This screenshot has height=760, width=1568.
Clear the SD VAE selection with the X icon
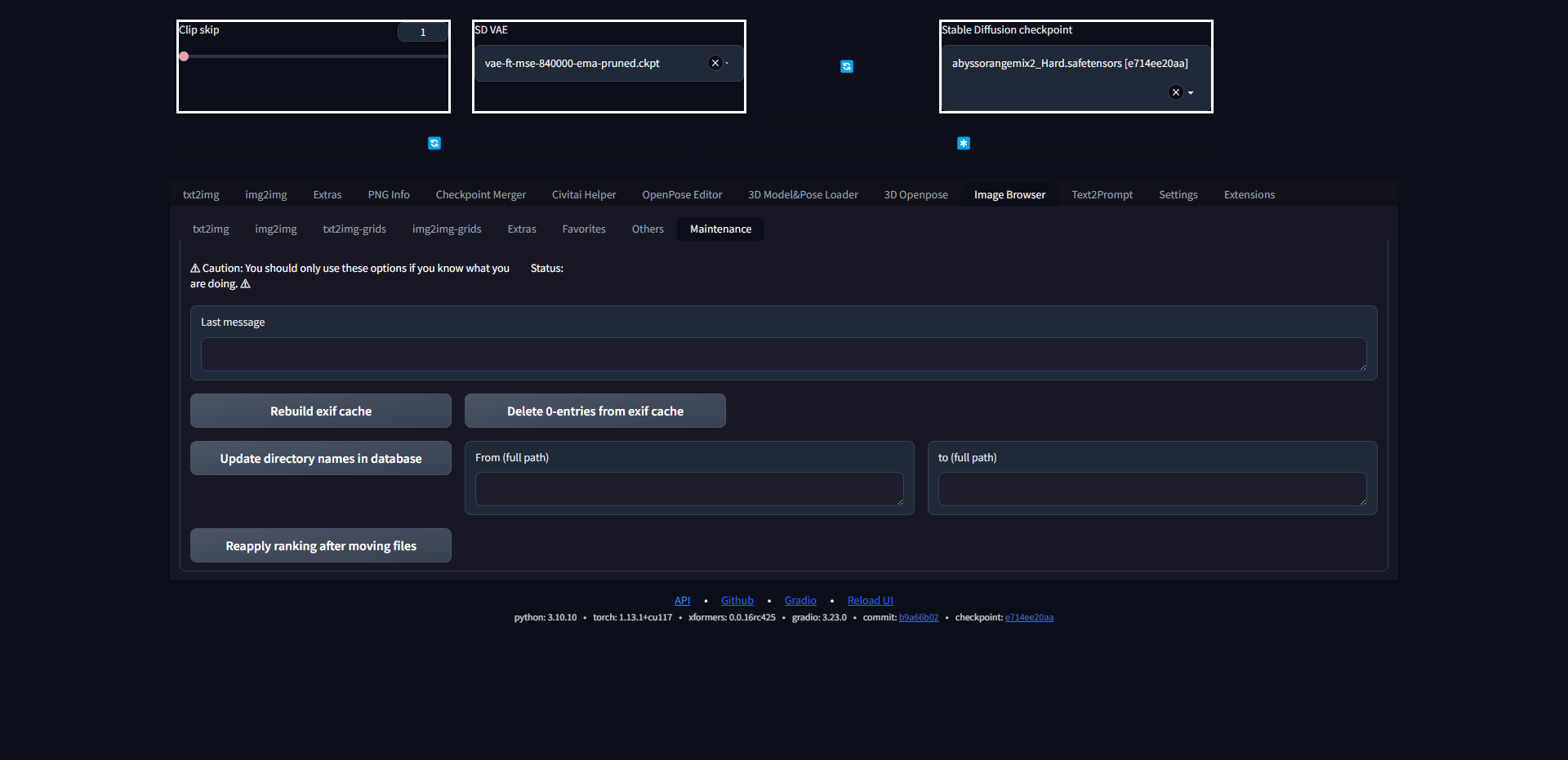714,62
